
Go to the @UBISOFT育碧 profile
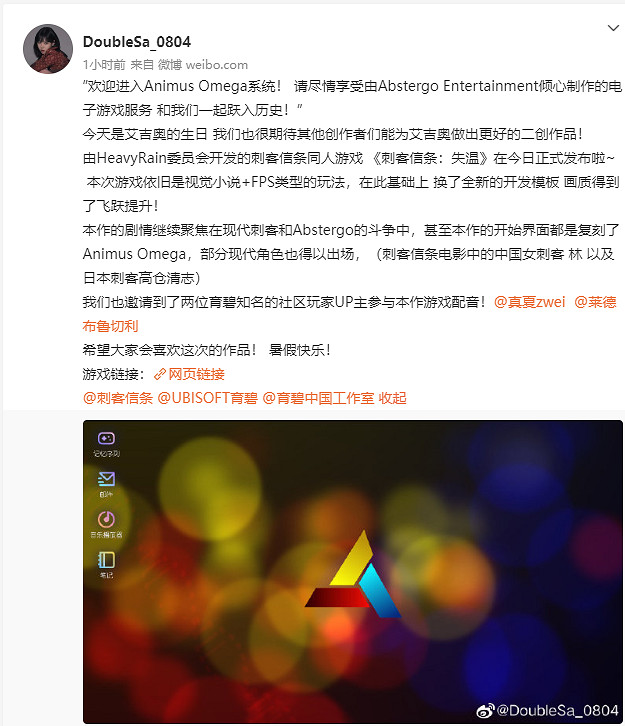(207, 398)
